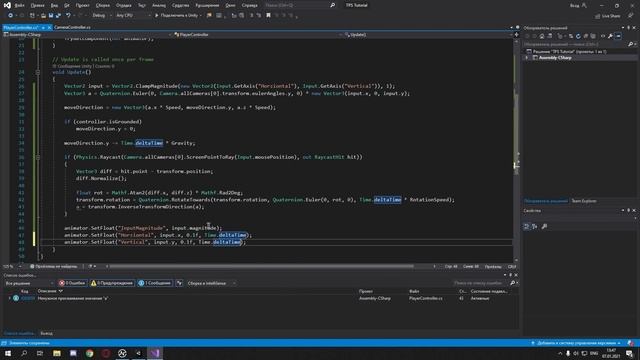Screen dimensions: 640x360
Task: Open the Assembly-CSharp project dropdown above editor
Action: (87, 35)
